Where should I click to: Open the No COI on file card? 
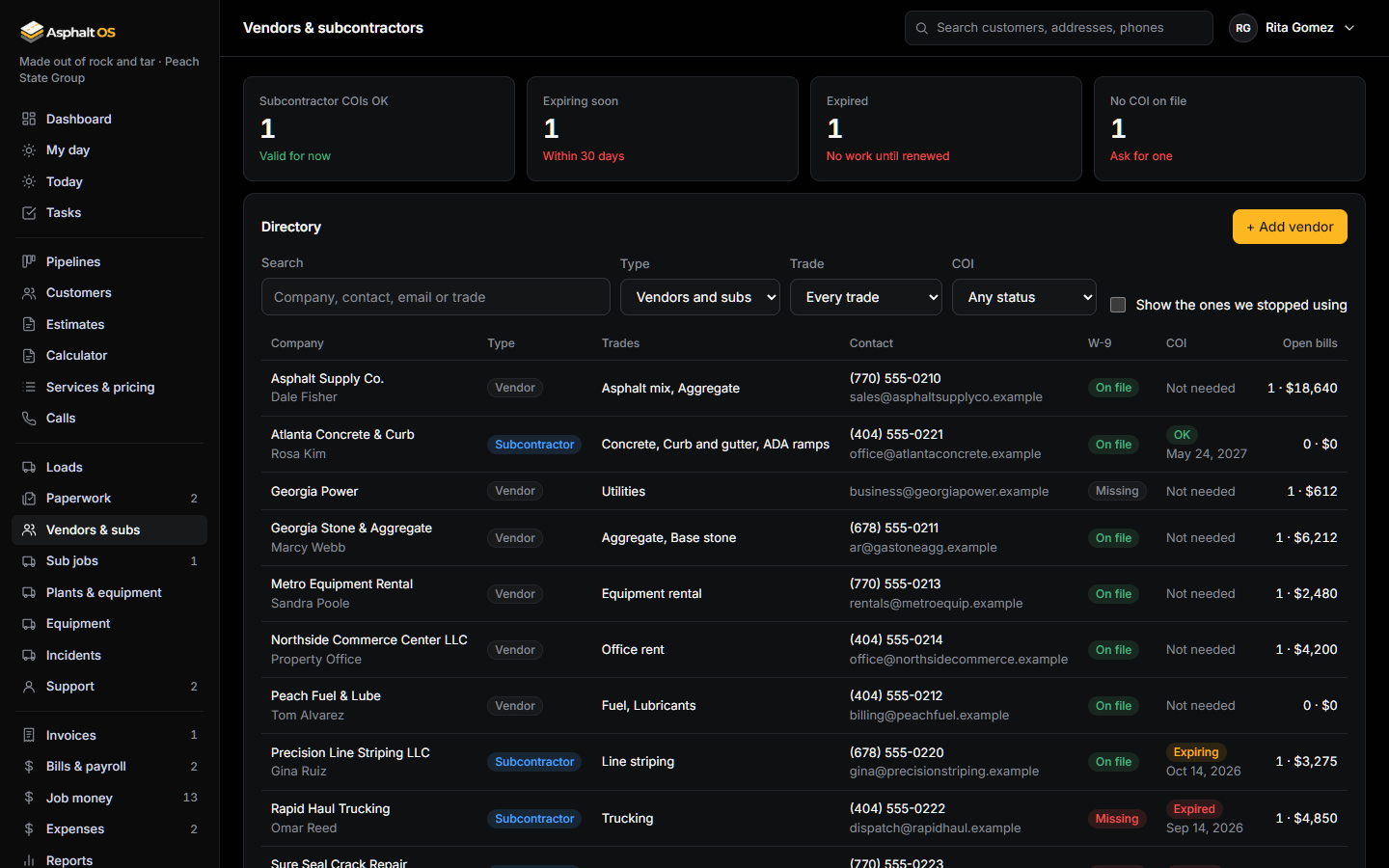1230,129
